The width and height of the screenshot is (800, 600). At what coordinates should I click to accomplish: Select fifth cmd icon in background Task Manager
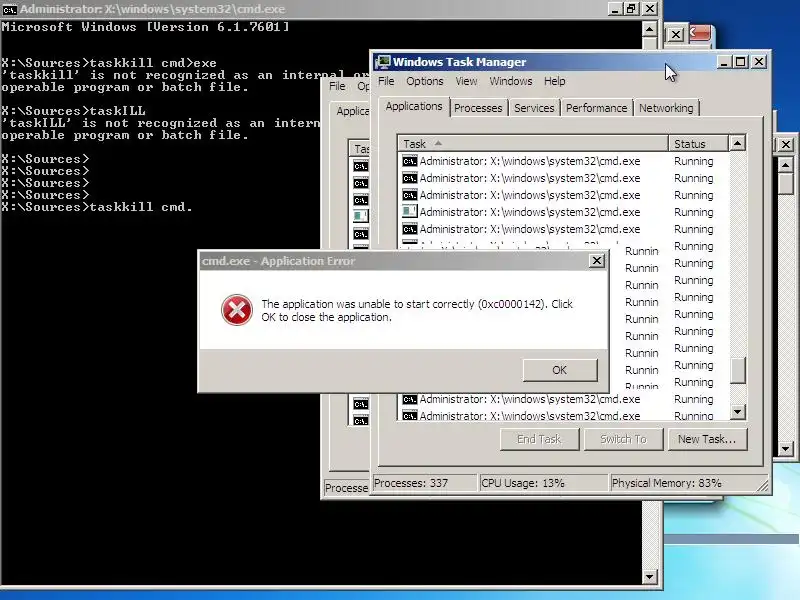360,234
